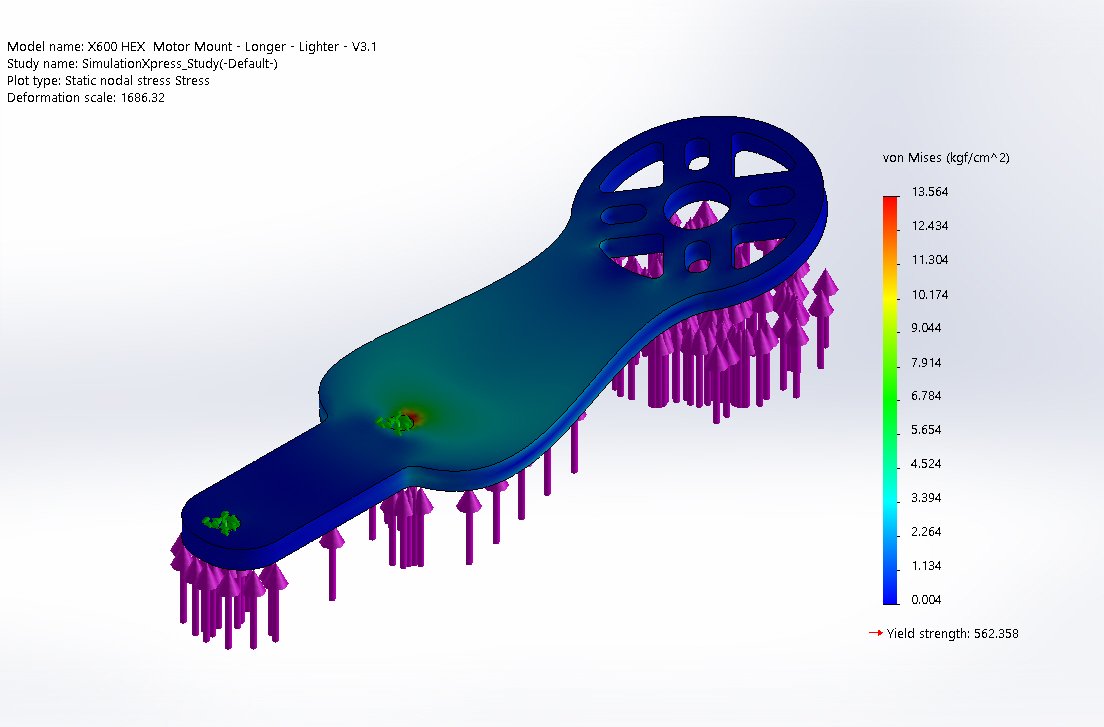Pick the legend value 10.174
Image resolution: width=1104 pixels, height=727 pixels.
click(x=929, y=294)
